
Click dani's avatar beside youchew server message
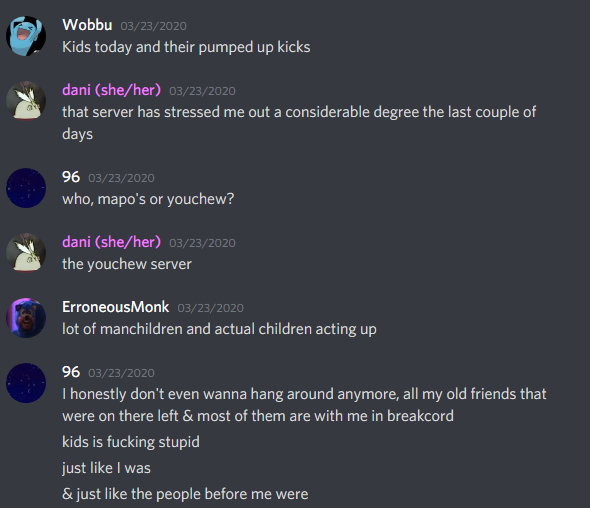(x=26, y=253)
